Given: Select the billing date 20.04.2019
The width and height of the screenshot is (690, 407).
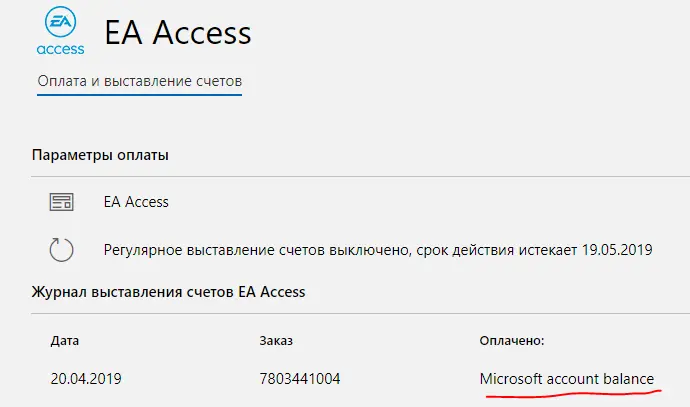Looking at the screenshot, I should tap(86, 379).
